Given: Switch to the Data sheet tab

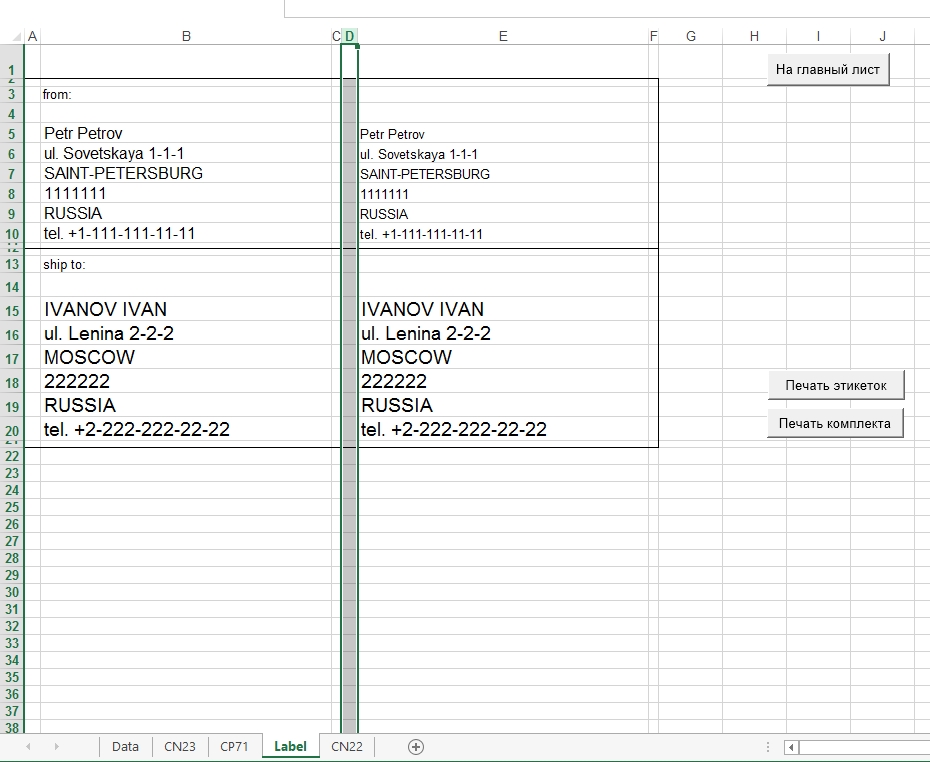Looking at the screenshot, I should point(125,747).
